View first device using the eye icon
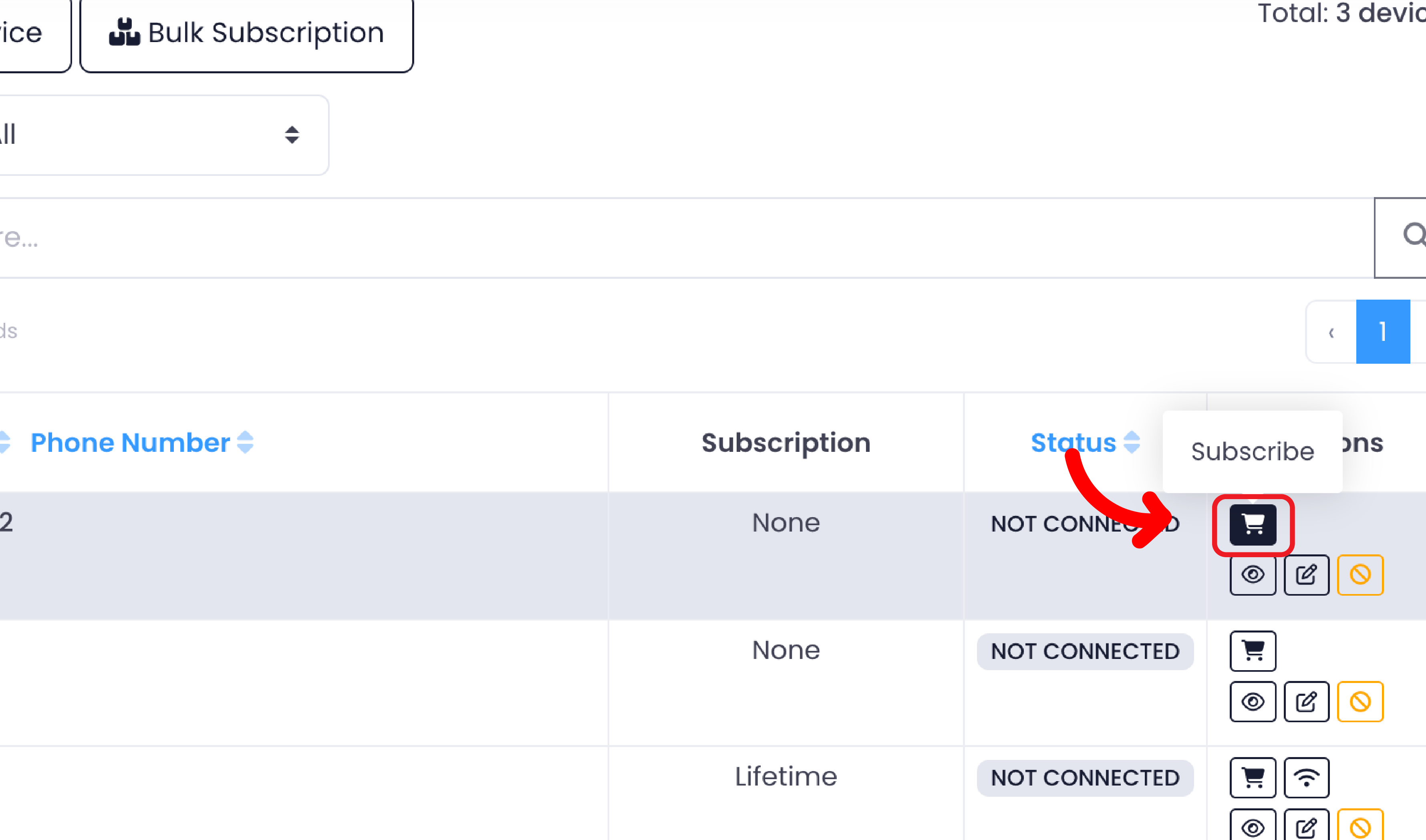This screenshot has height=840, width=1426. (1252, 575)
